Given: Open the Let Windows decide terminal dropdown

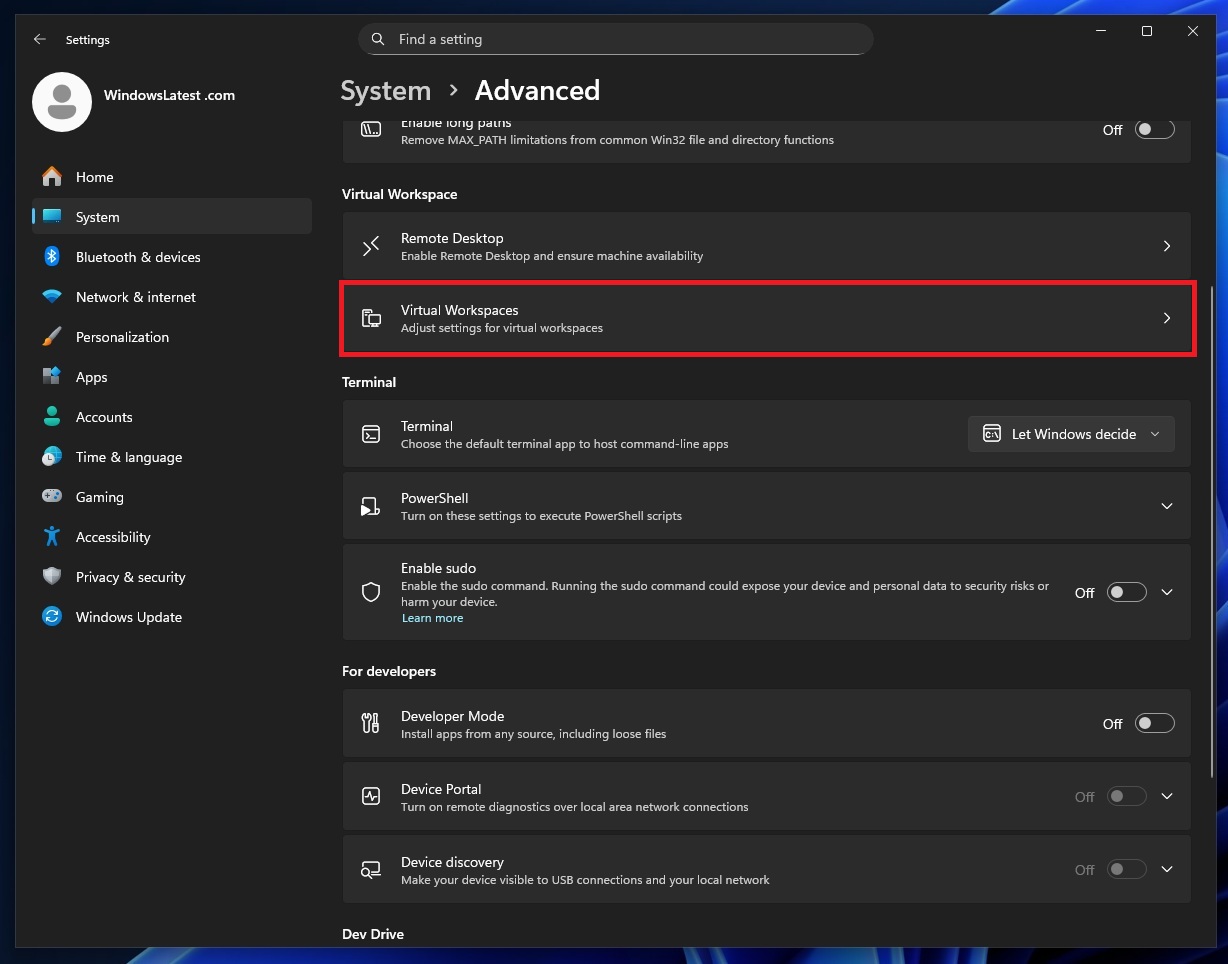Looking at the screenshot, I should coord(1070,434).
